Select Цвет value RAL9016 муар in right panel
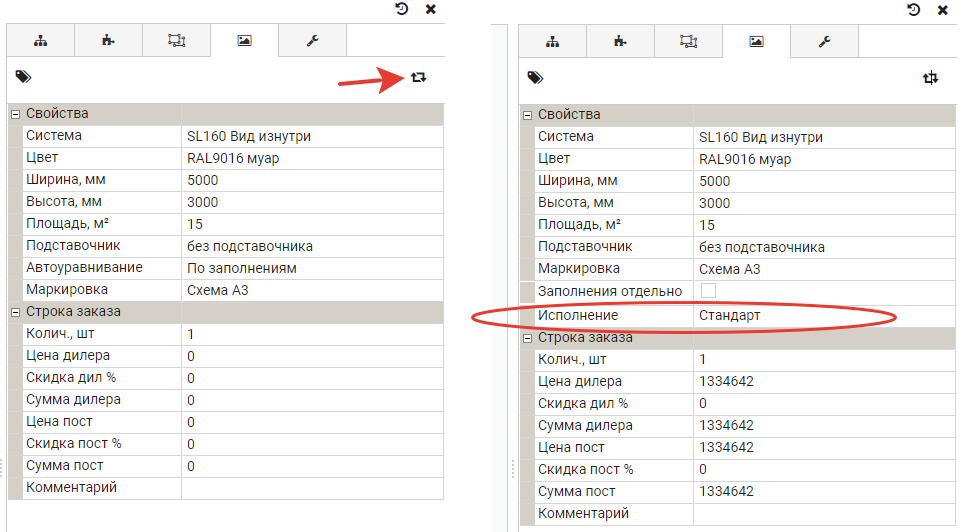This screenshot has height=532, width=962. click(x=825, y=159)
